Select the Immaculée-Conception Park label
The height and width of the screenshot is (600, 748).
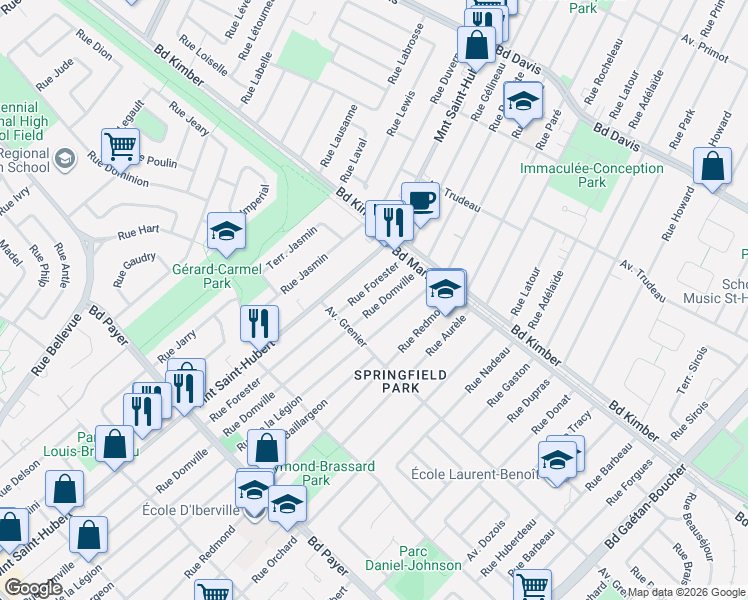point(592,175)
